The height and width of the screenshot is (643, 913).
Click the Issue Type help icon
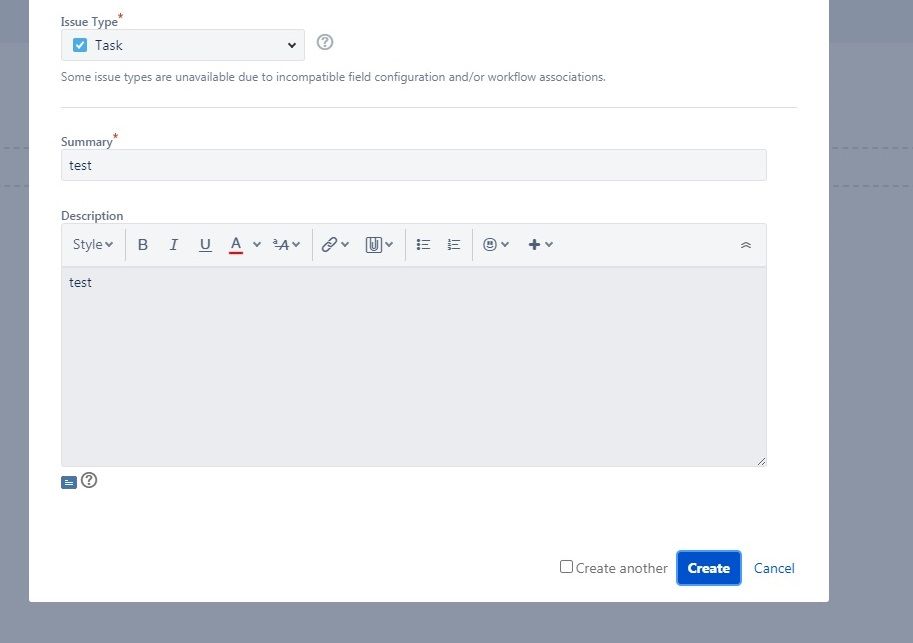pyautogui.click(x=325, y=43)
